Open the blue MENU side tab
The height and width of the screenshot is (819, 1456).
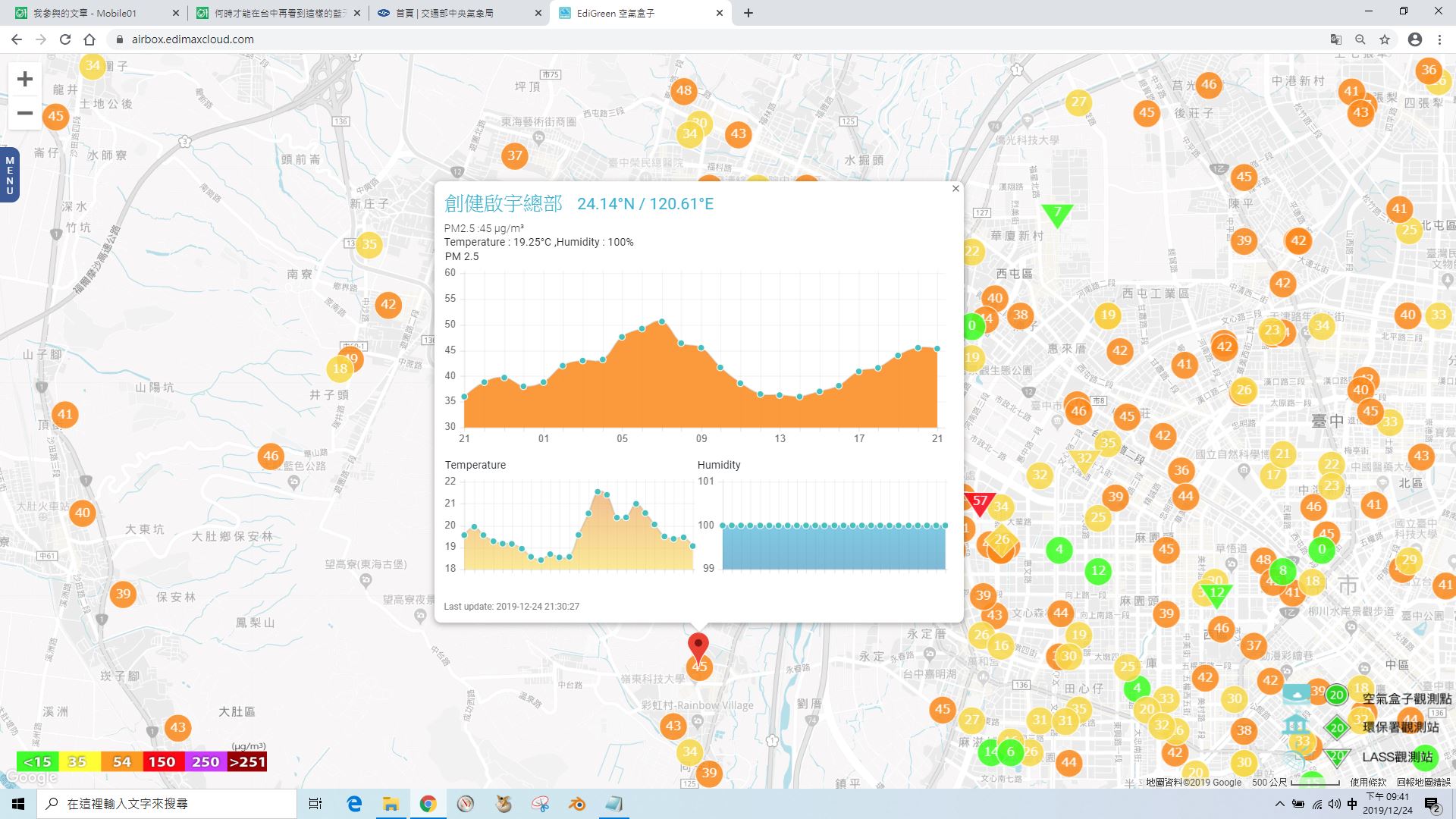(x=9, y=175)
